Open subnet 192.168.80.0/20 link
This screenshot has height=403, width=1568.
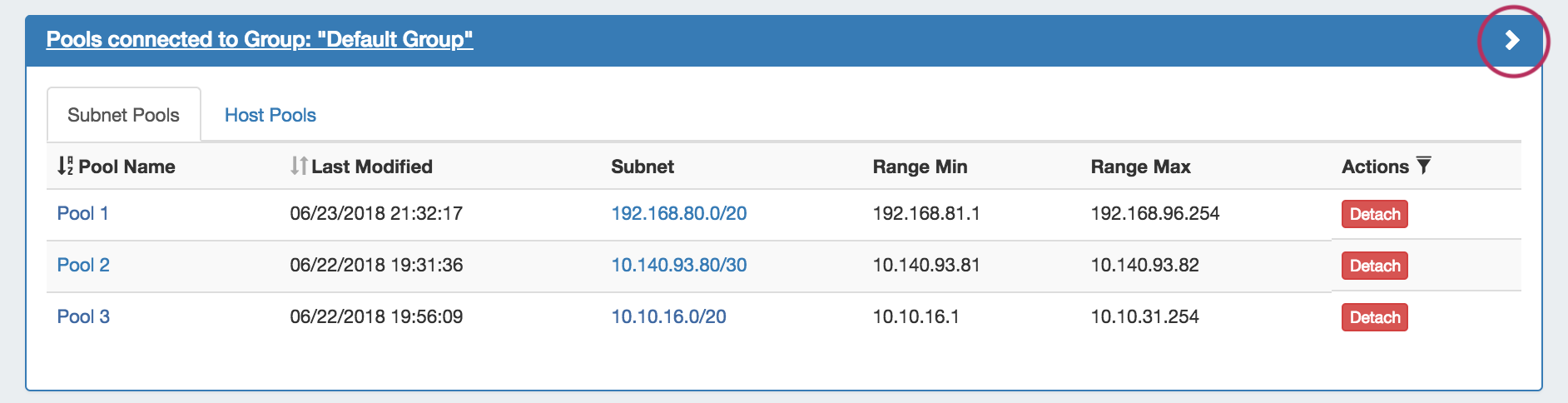point(678,213)
